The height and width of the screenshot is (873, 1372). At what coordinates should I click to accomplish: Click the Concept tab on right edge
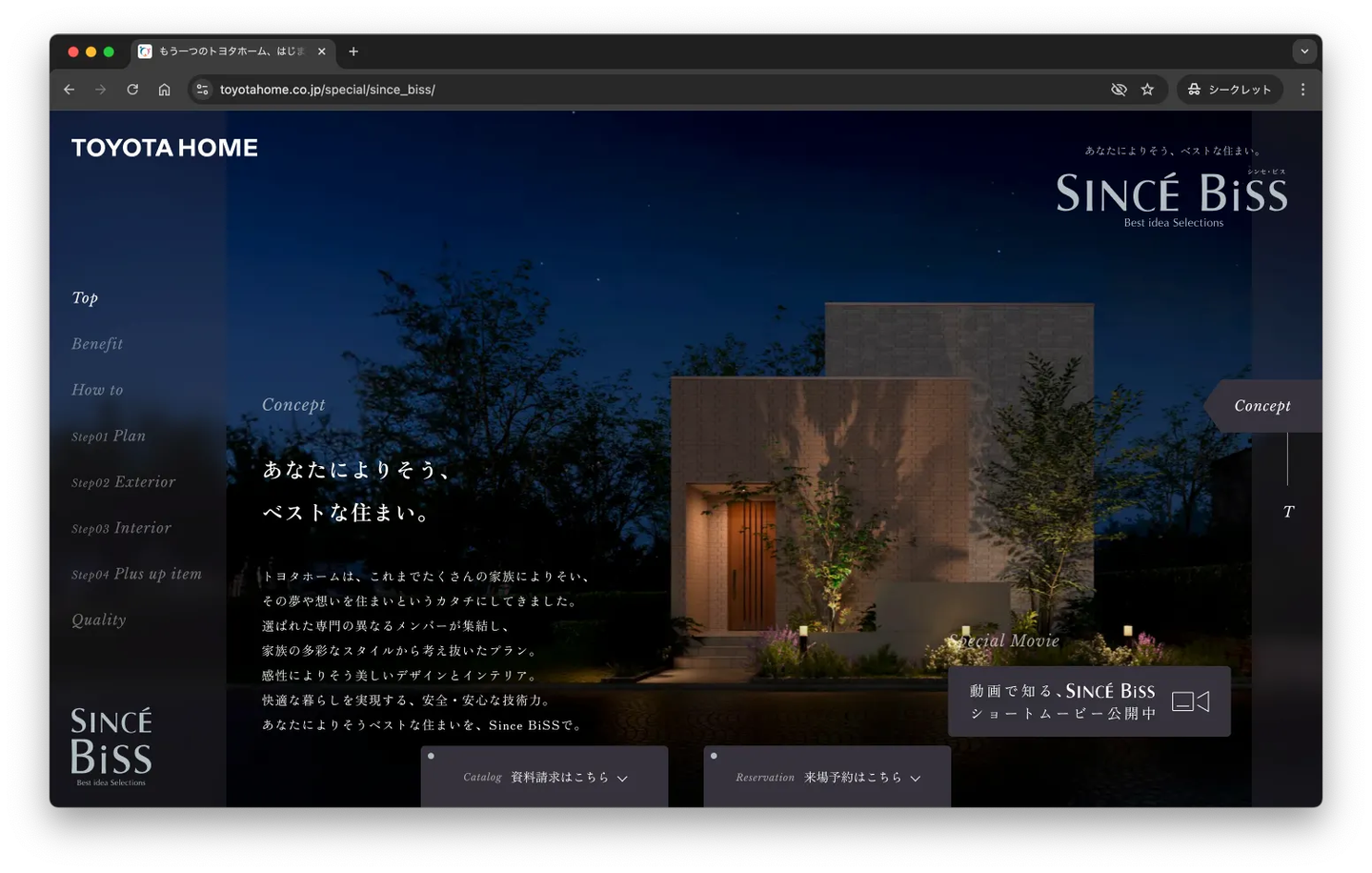coord(1262,406)
